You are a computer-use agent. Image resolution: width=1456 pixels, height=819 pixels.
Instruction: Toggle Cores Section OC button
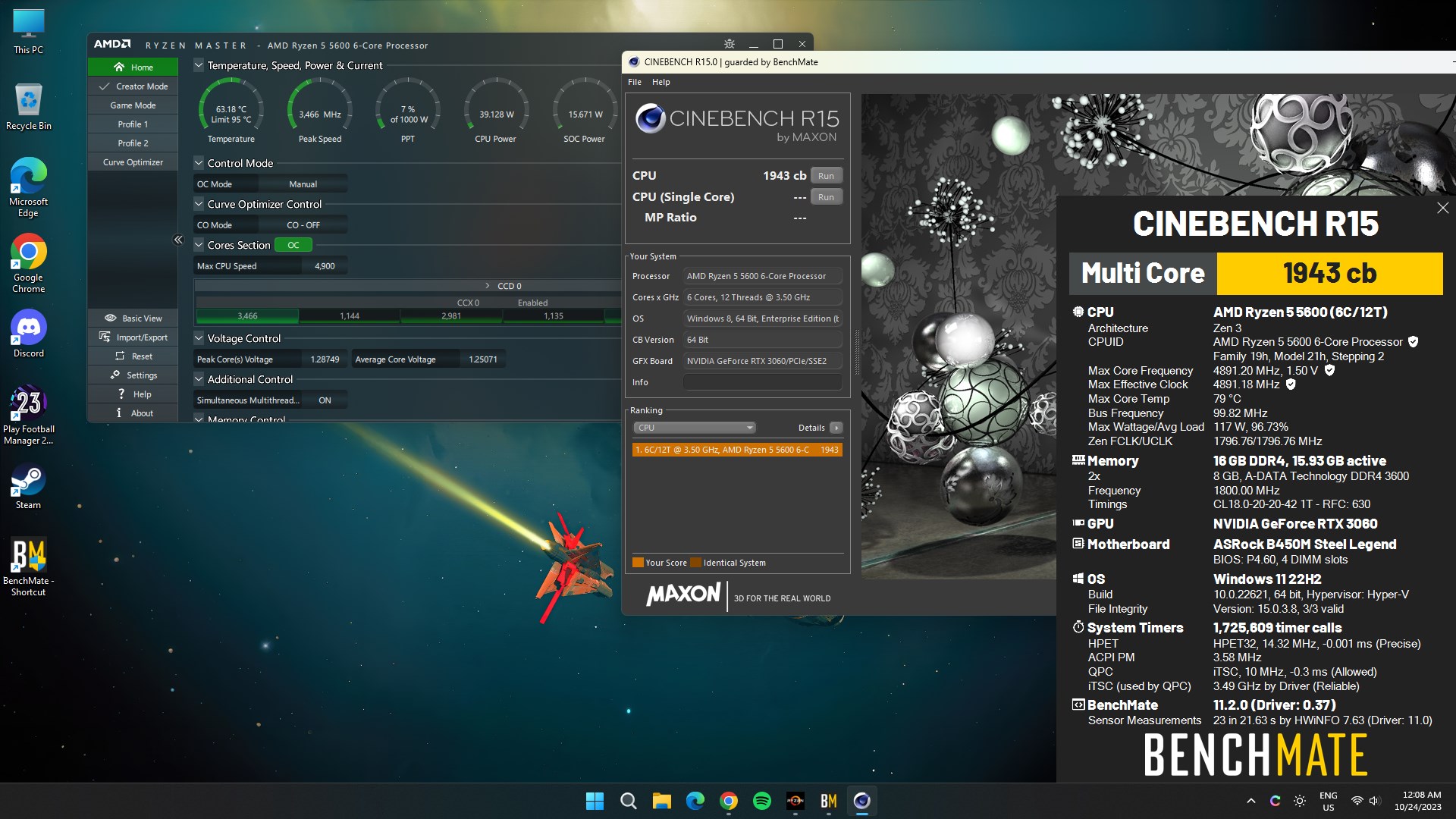click(x=293, y=245)
